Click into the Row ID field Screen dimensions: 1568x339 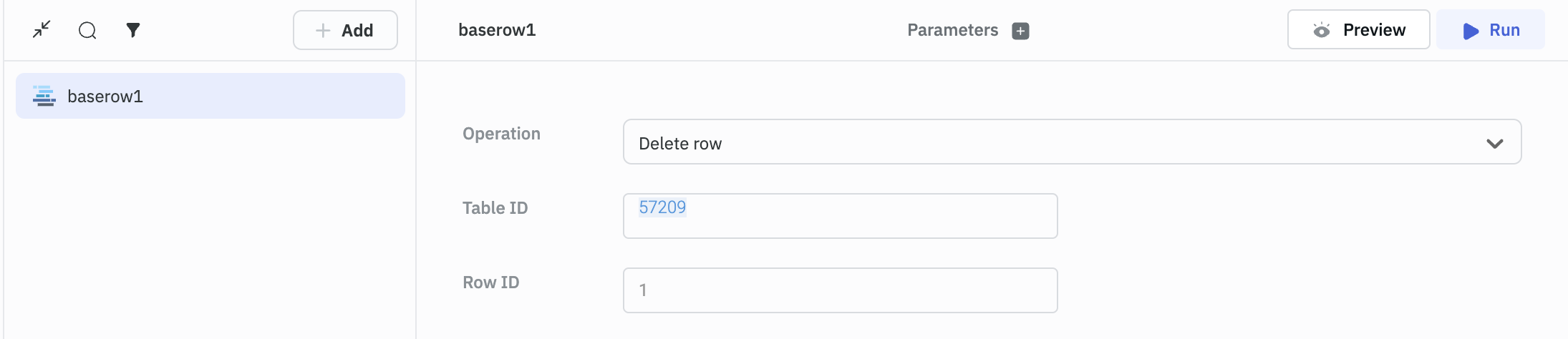click(840, 290)
